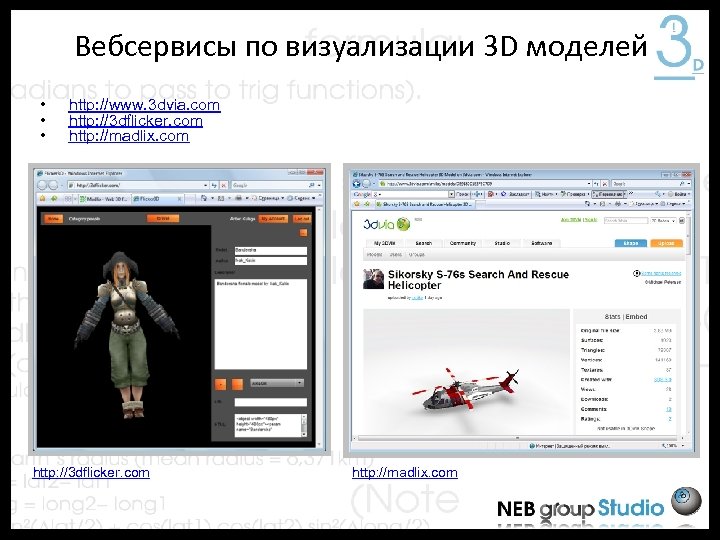Click horizontal scrollbar at bottom of 3dvia page

click(518, 438)
